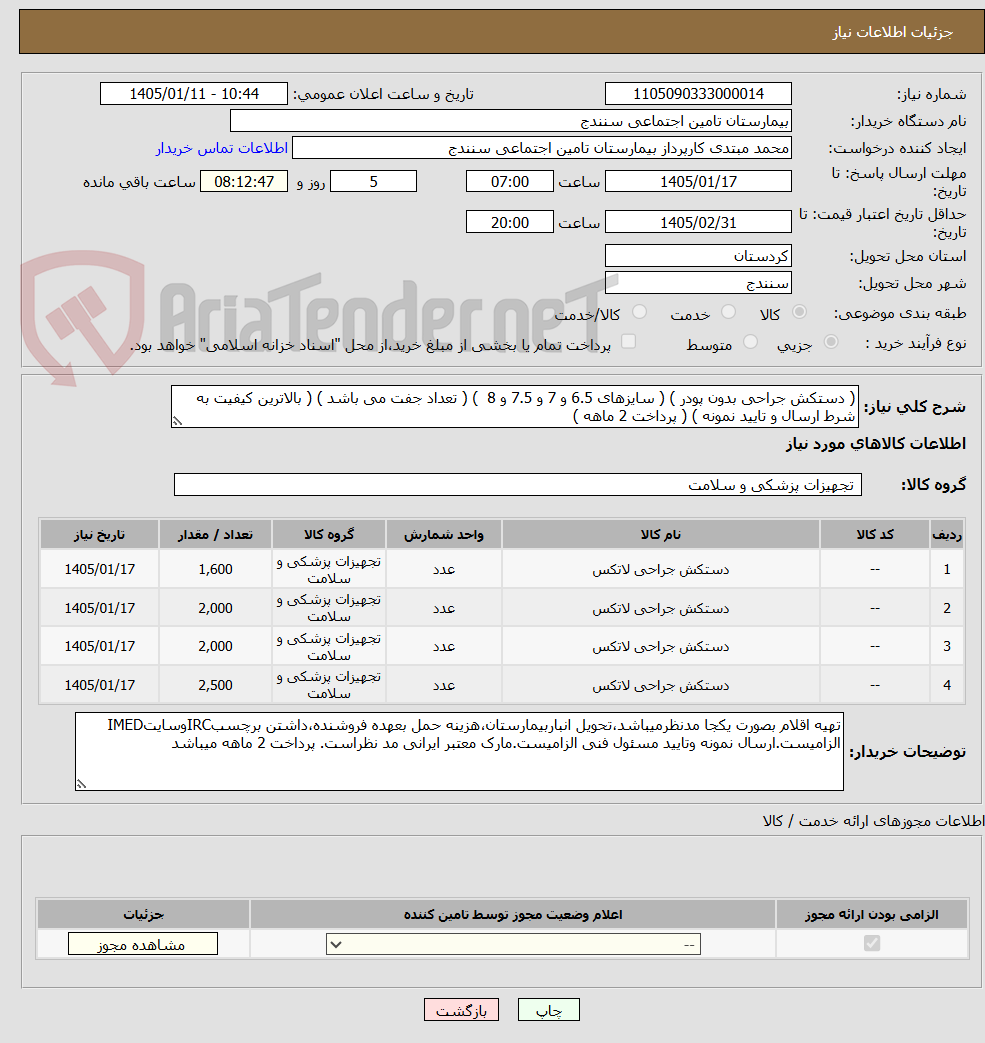Click the delivery city field سنندج
The image size is (985, 1043).
pos(698,283)
